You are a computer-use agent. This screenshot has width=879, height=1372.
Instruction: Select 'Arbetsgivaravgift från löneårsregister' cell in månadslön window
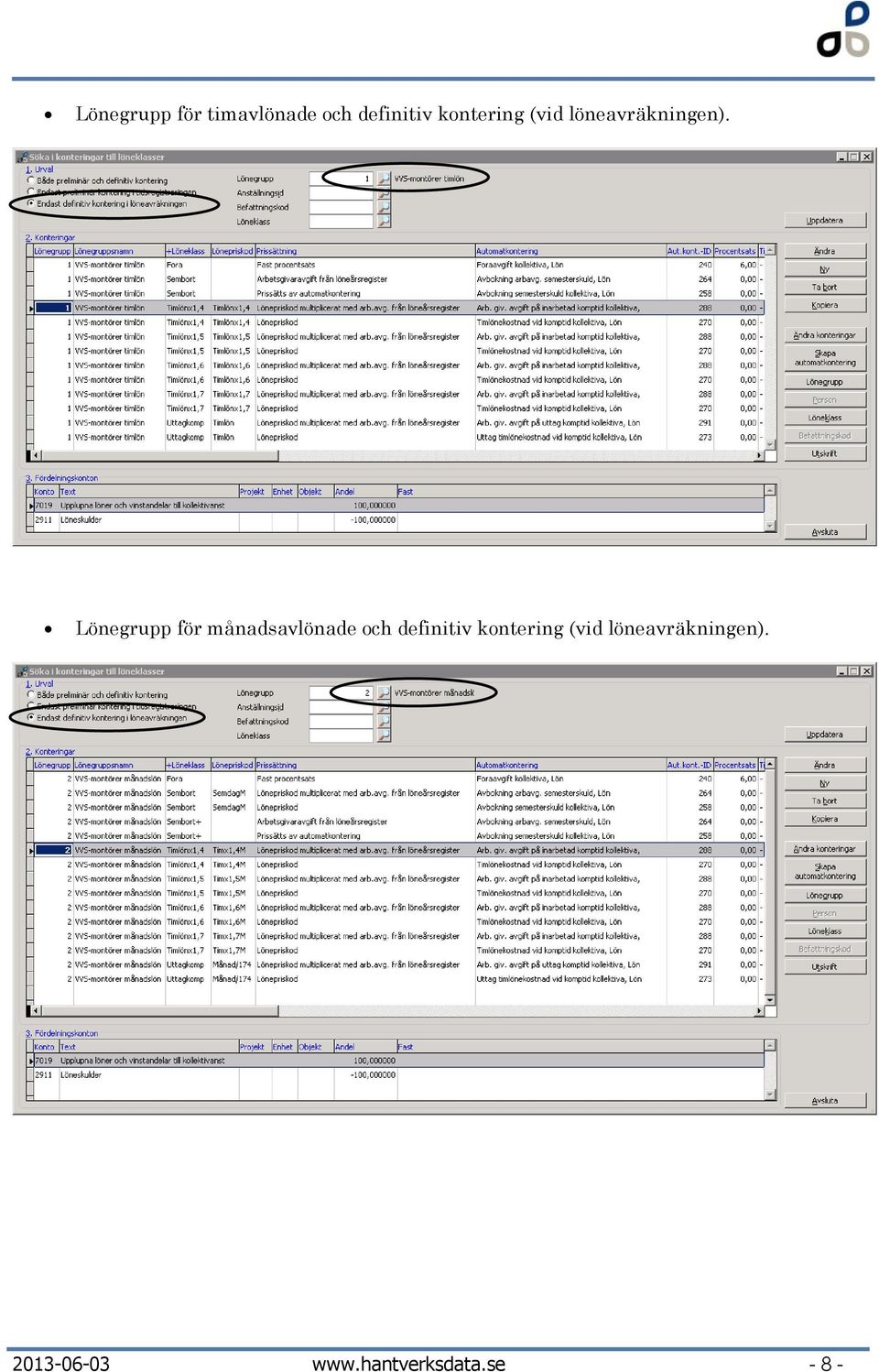pyautogui.click(x=364, y=822)
